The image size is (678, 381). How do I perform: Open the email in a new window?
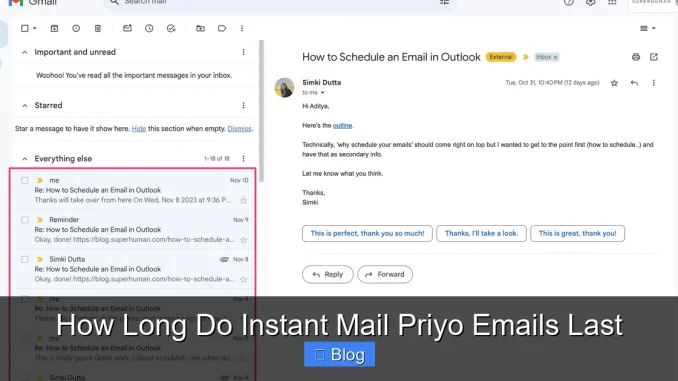(x=653, y=57)
